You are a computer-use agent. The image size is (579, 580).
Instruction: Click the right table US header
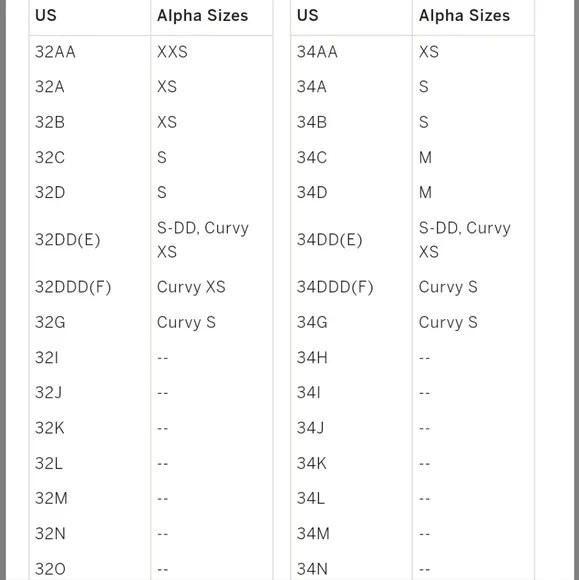point(307,16)
